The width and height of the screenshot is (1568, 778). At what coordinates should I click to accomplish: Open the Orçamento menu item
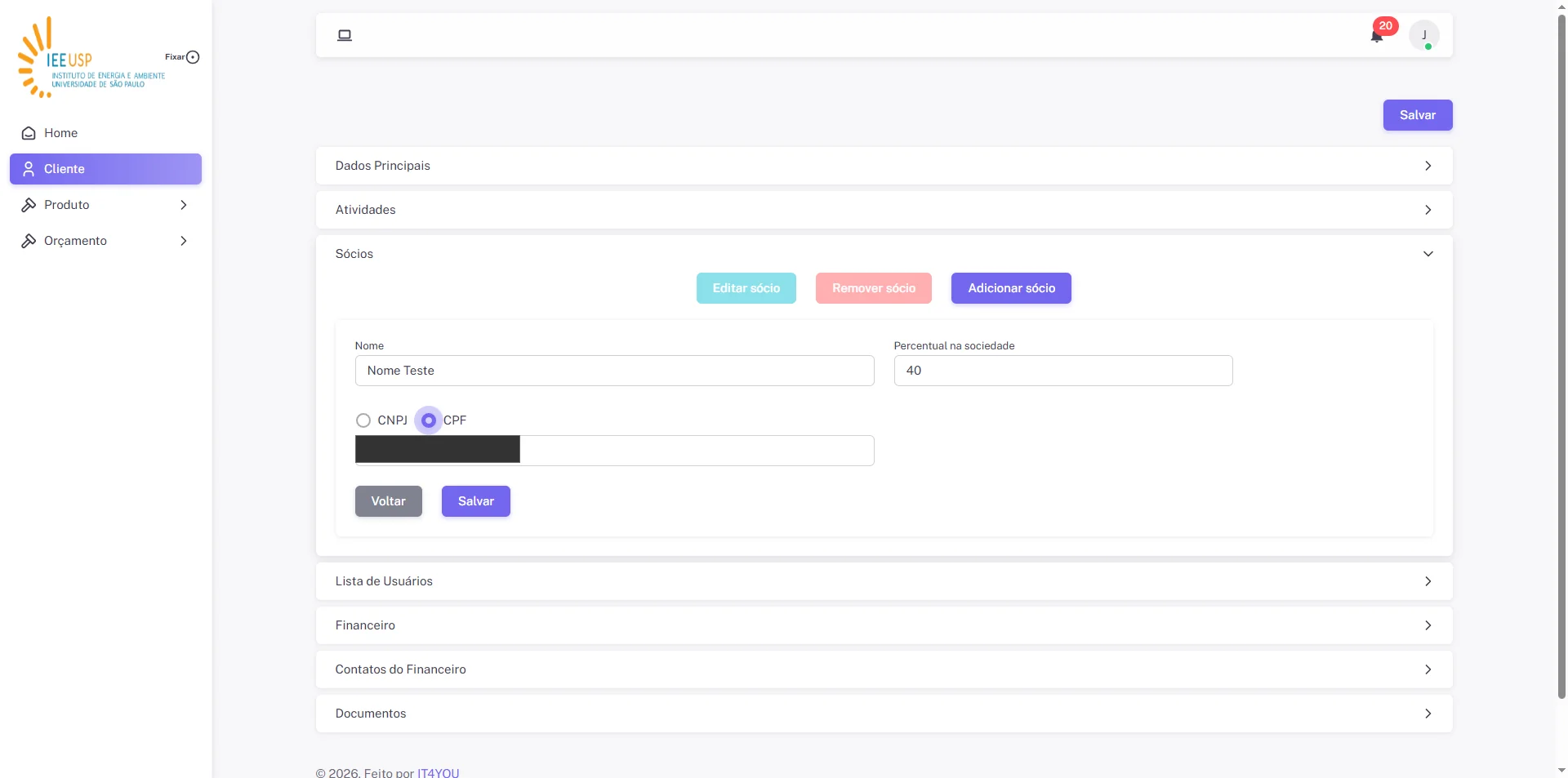pos(105,241)
